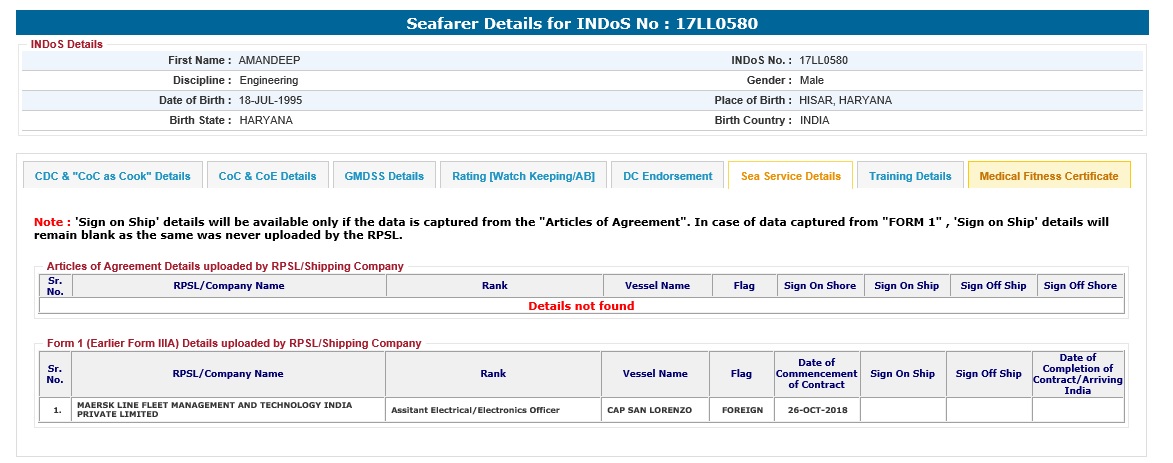
Task: Open the Rating [Watch Keeping/AB] tab
Action: click(523, 176)
